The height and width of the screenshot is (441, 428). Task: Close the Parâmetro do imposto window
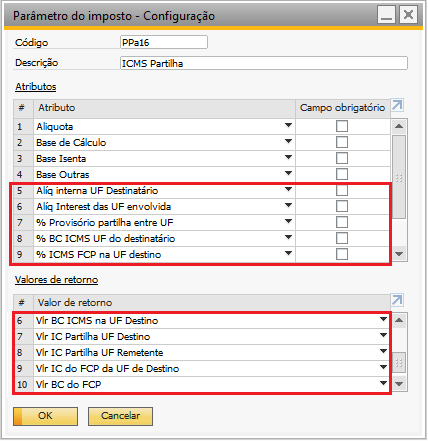408,15
